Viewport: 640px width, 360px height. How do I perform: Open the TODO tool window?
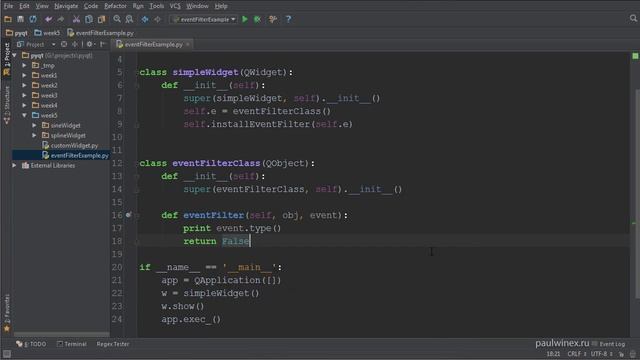pyautogui.click(x=31, y=344)
